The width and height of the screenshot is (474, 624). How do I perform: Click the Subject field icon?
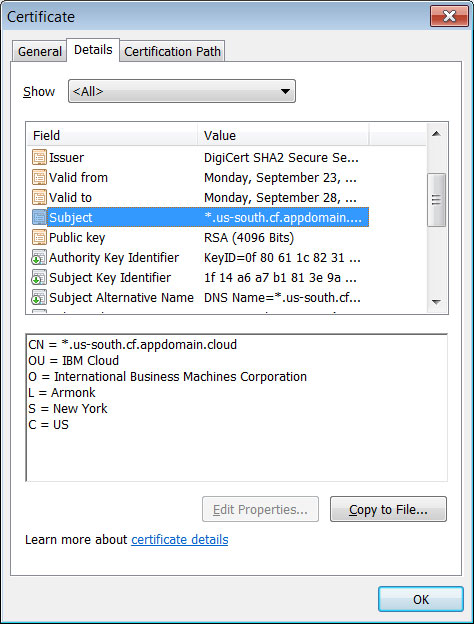39,217
